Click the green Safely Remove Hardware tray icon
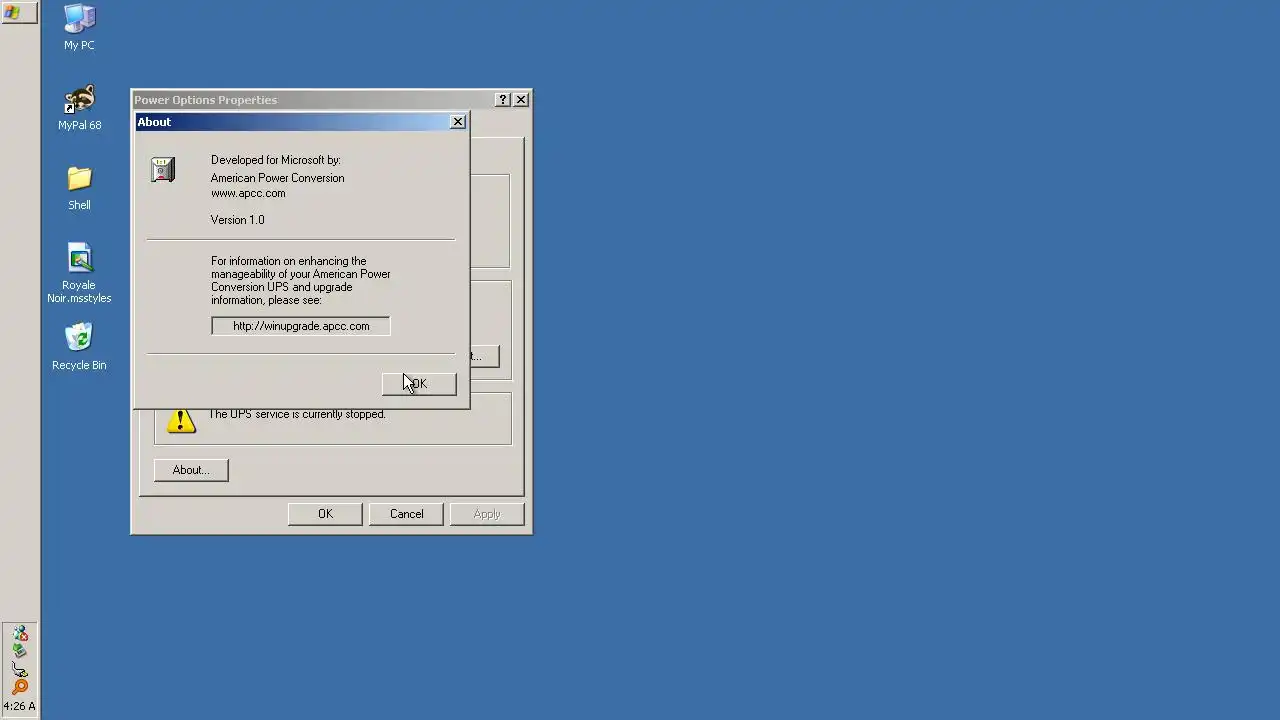 pyautogui.click(x=19, y=651)
